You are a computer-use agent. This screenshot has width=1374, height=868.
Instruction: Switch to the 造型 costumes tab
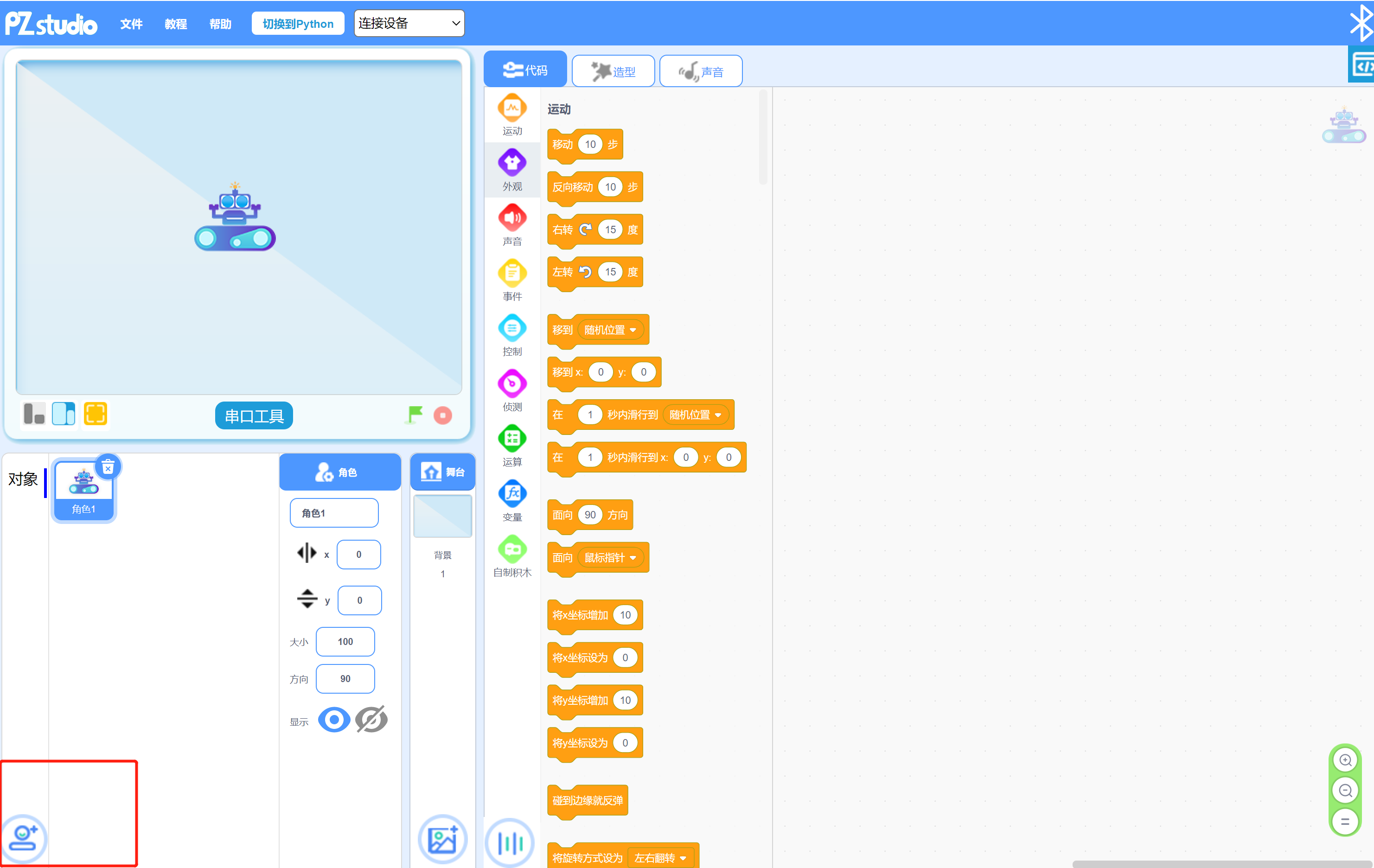tap(613, 71)
